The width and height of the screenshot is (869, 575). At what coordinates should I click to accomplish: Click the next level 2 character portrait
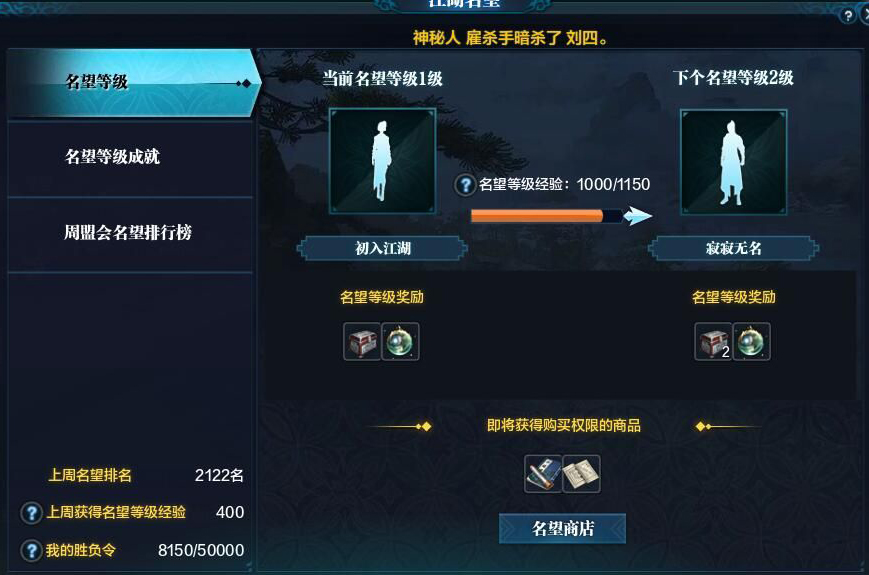point(733,161)
